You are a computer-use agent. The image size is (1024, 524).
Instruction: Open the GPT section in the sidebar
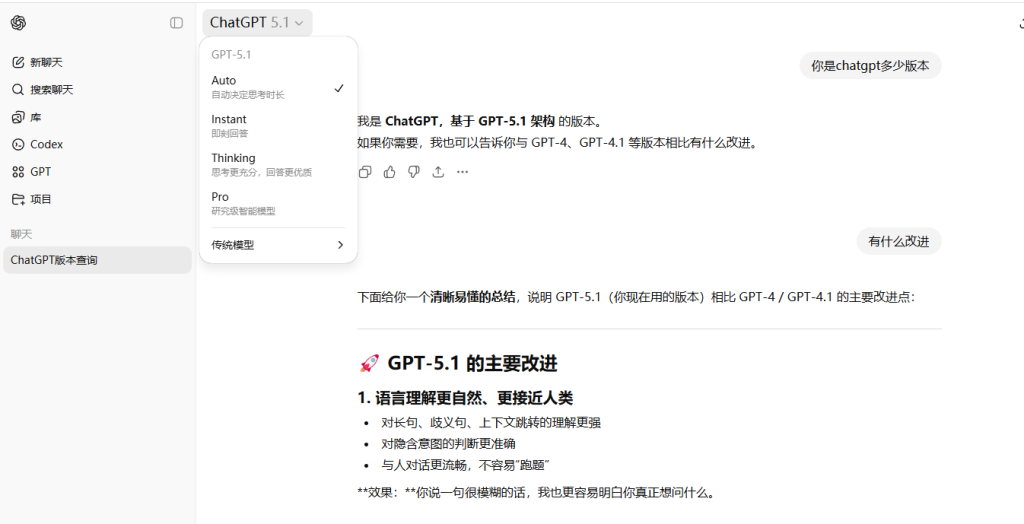(x=40, y=172)
